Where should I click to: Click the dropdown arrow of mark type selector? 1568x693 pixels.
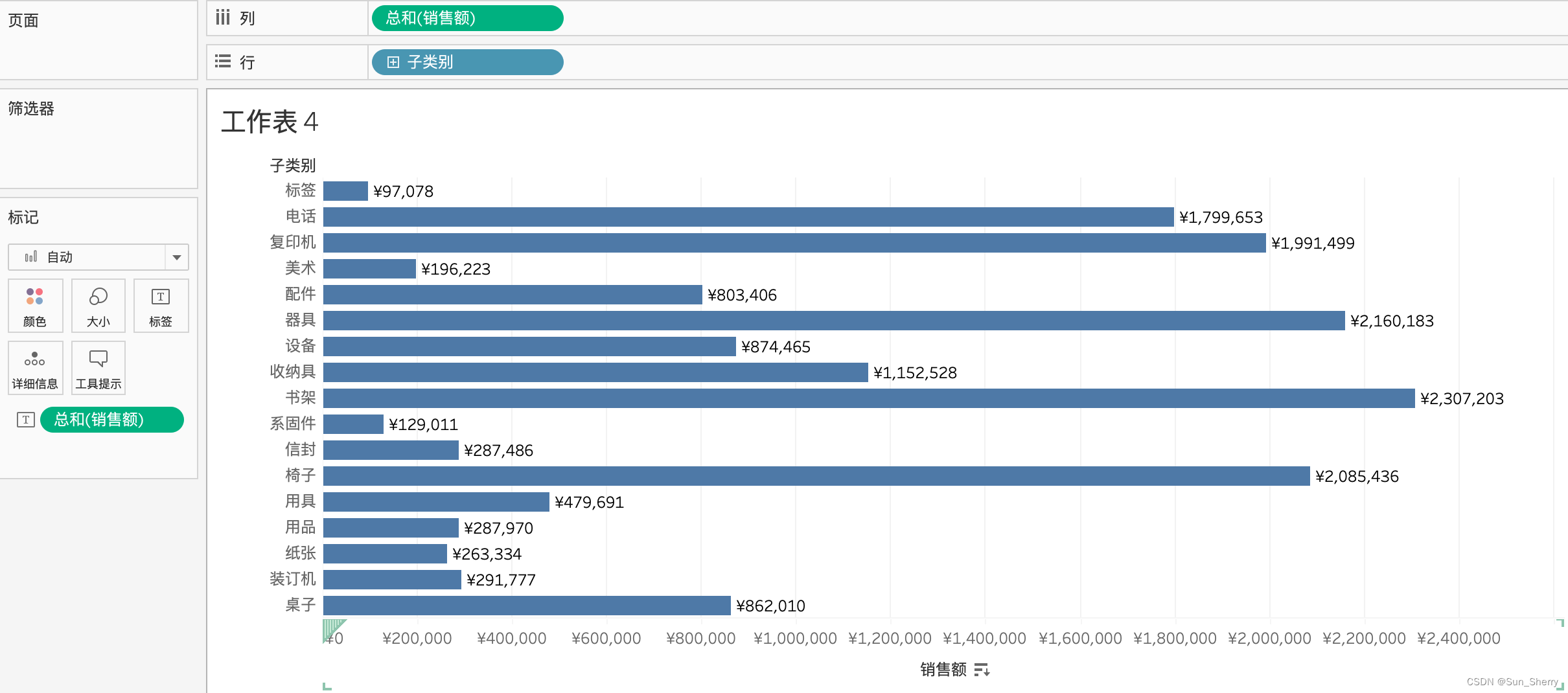point(177,257)
